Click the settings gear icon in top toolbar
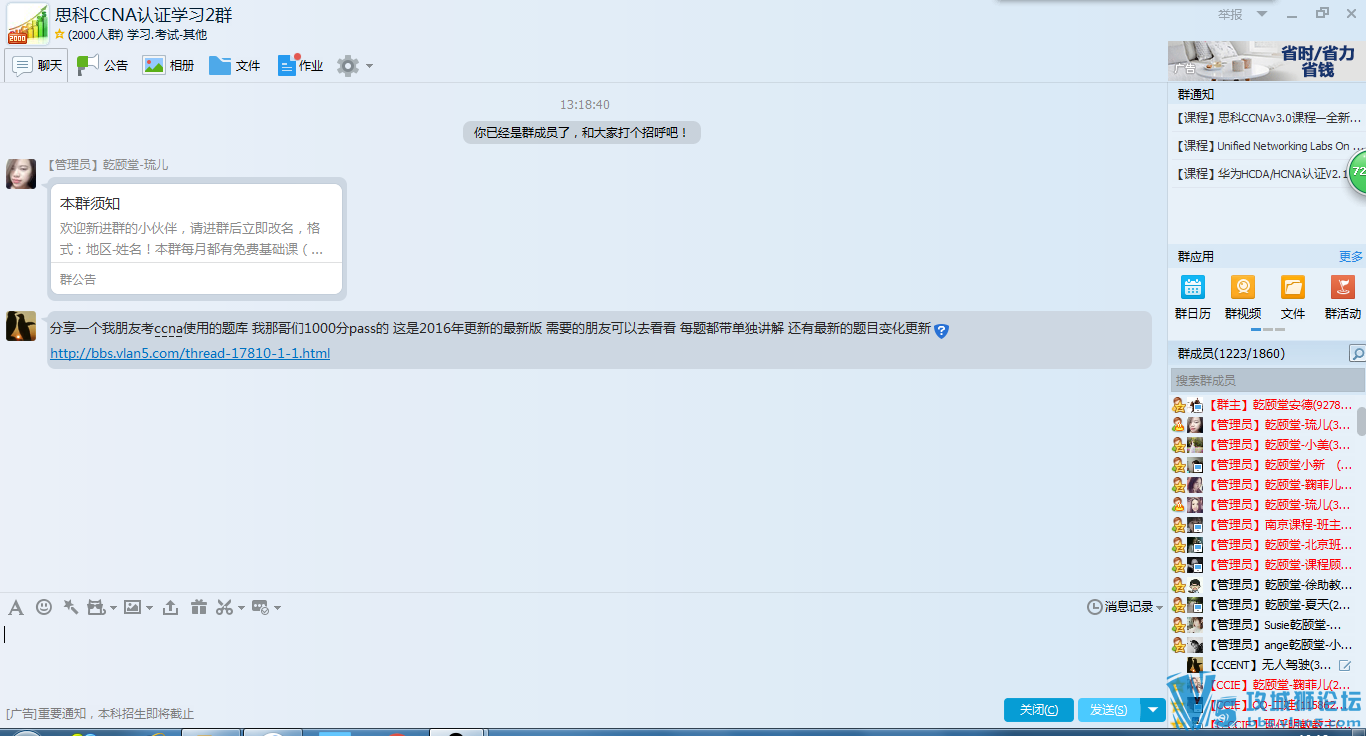Image resolution: width=1366 pixels, height=736 pixels. [x=348, y=66]
